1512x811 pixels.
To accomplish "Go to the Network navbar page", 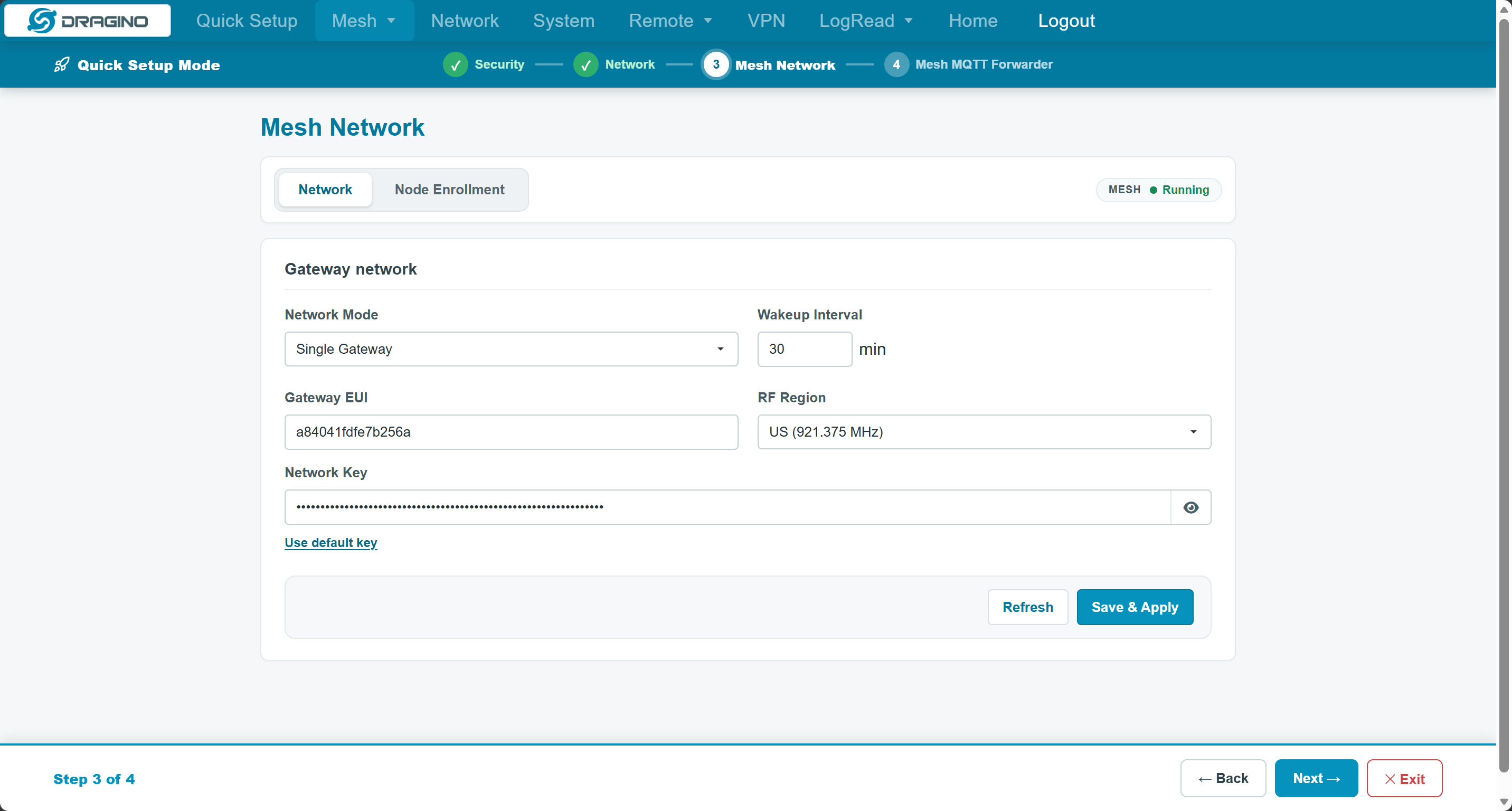I will point(464,21).
